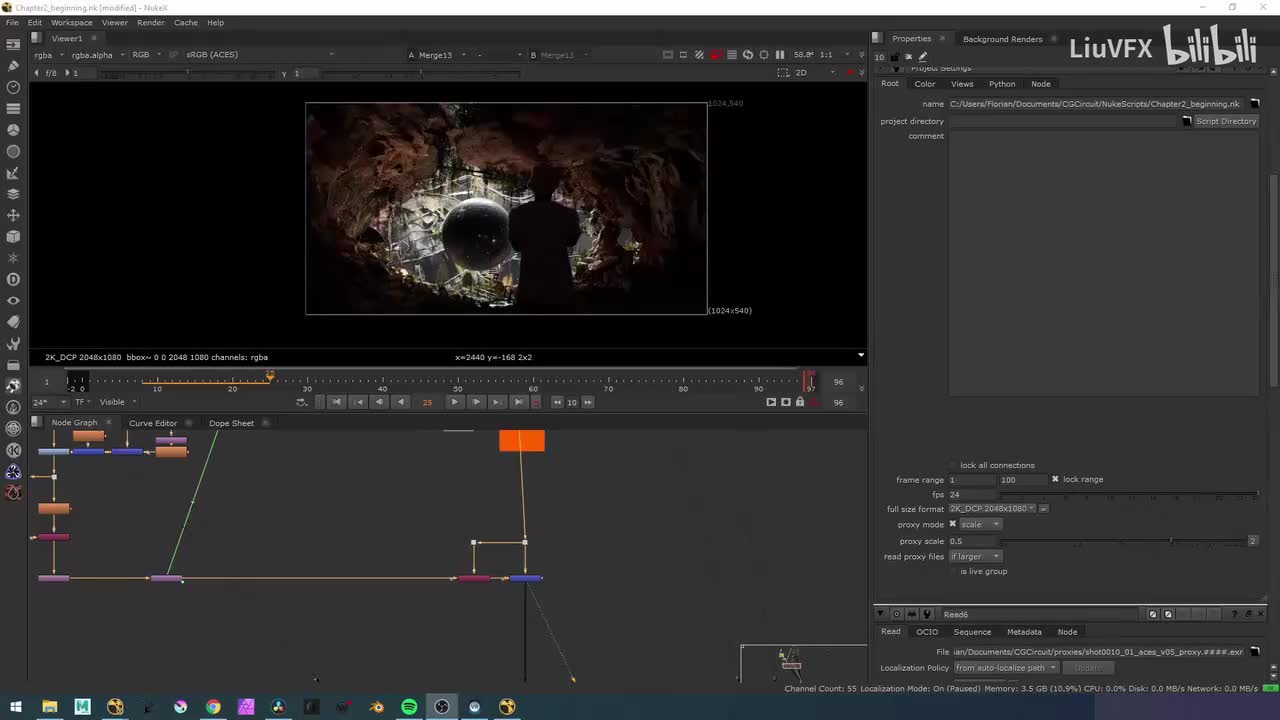
Task: Close the Read6 properties panel
Action: [x=1260, y=614]
